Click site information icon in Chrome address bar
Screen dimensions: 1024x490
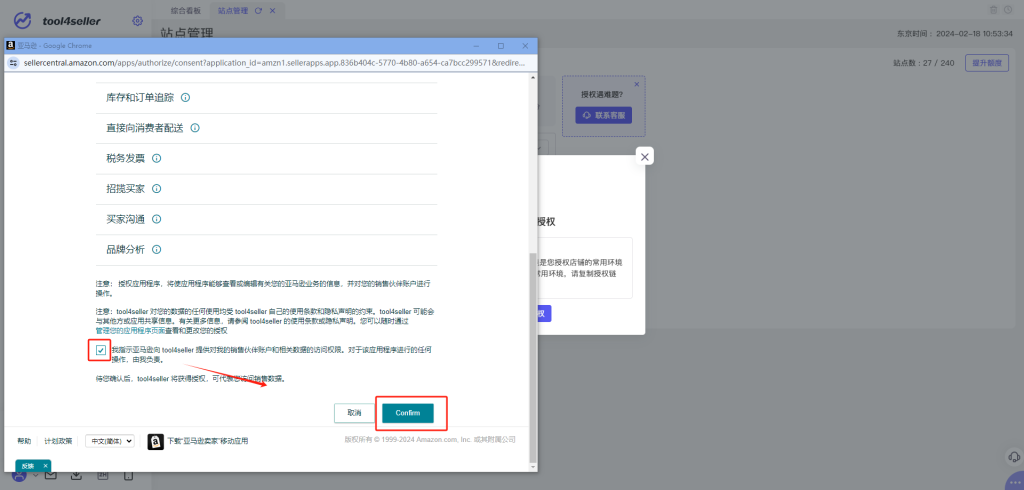pyautogui.click(x=14, y=63)
